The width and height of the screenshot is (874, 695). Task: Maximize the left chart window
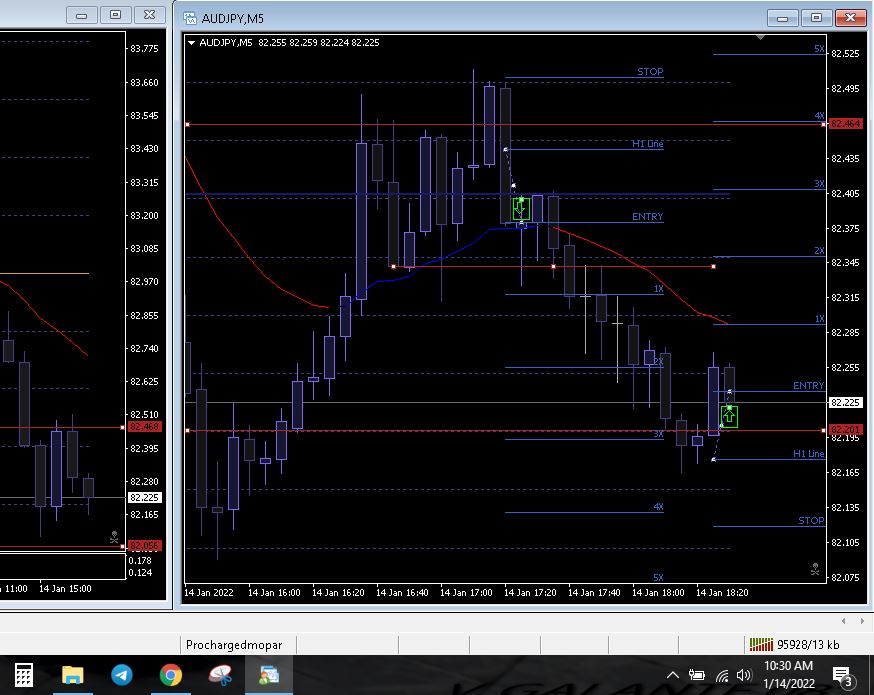pyautogui.click(x=115, y=15)
